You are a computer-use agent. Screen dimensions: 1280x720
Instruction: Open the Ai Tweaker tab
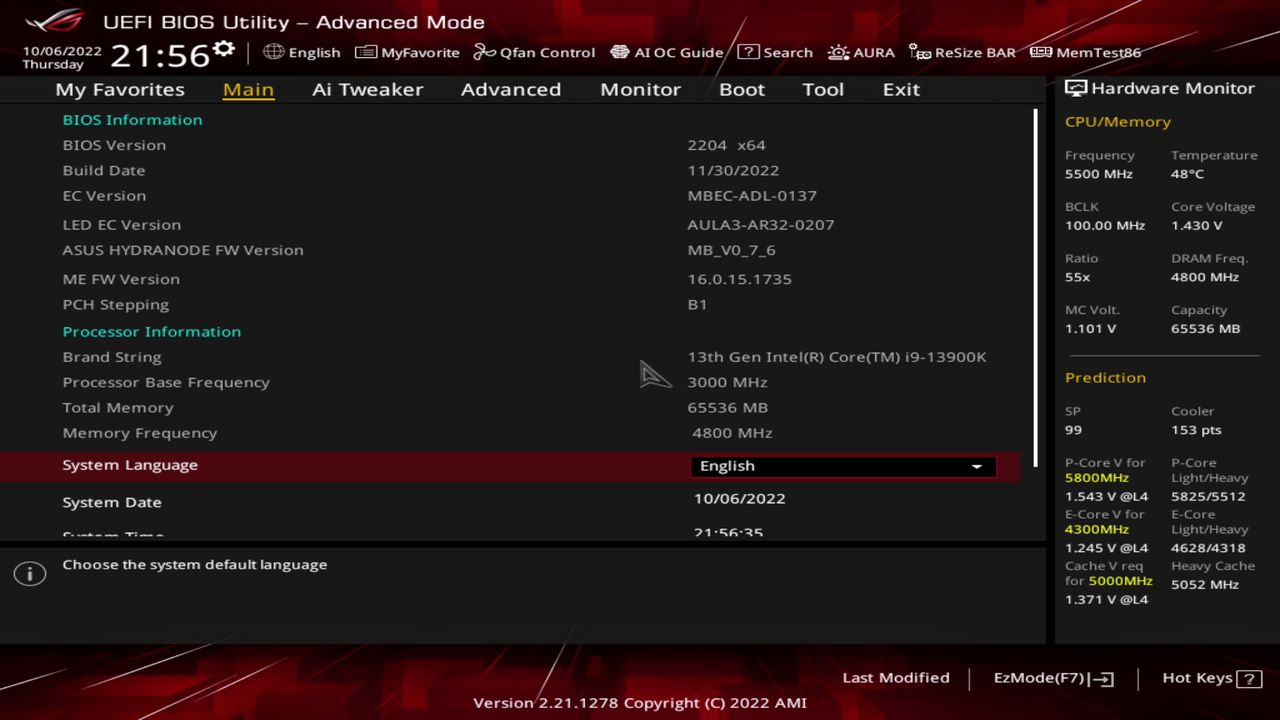tap(368, 89)
